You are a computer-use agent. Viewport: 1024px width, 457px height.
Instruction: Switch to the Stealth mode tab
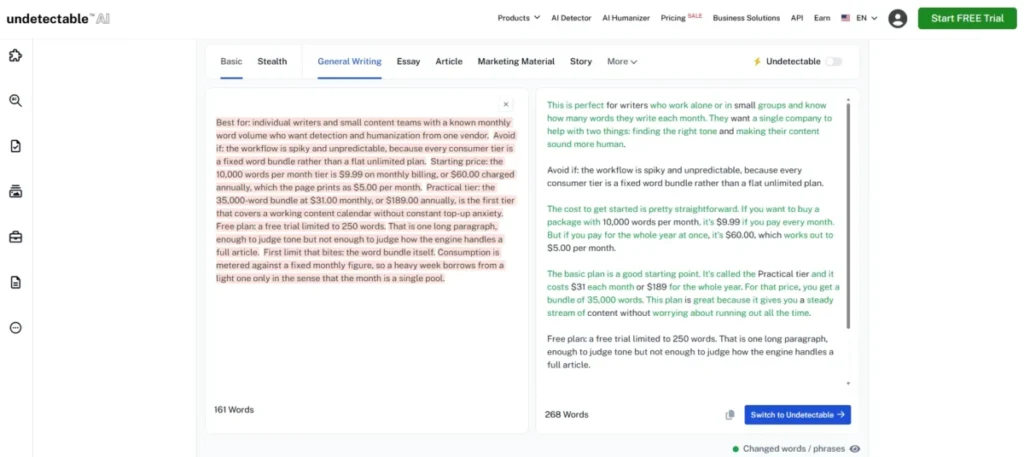(272, 61)
